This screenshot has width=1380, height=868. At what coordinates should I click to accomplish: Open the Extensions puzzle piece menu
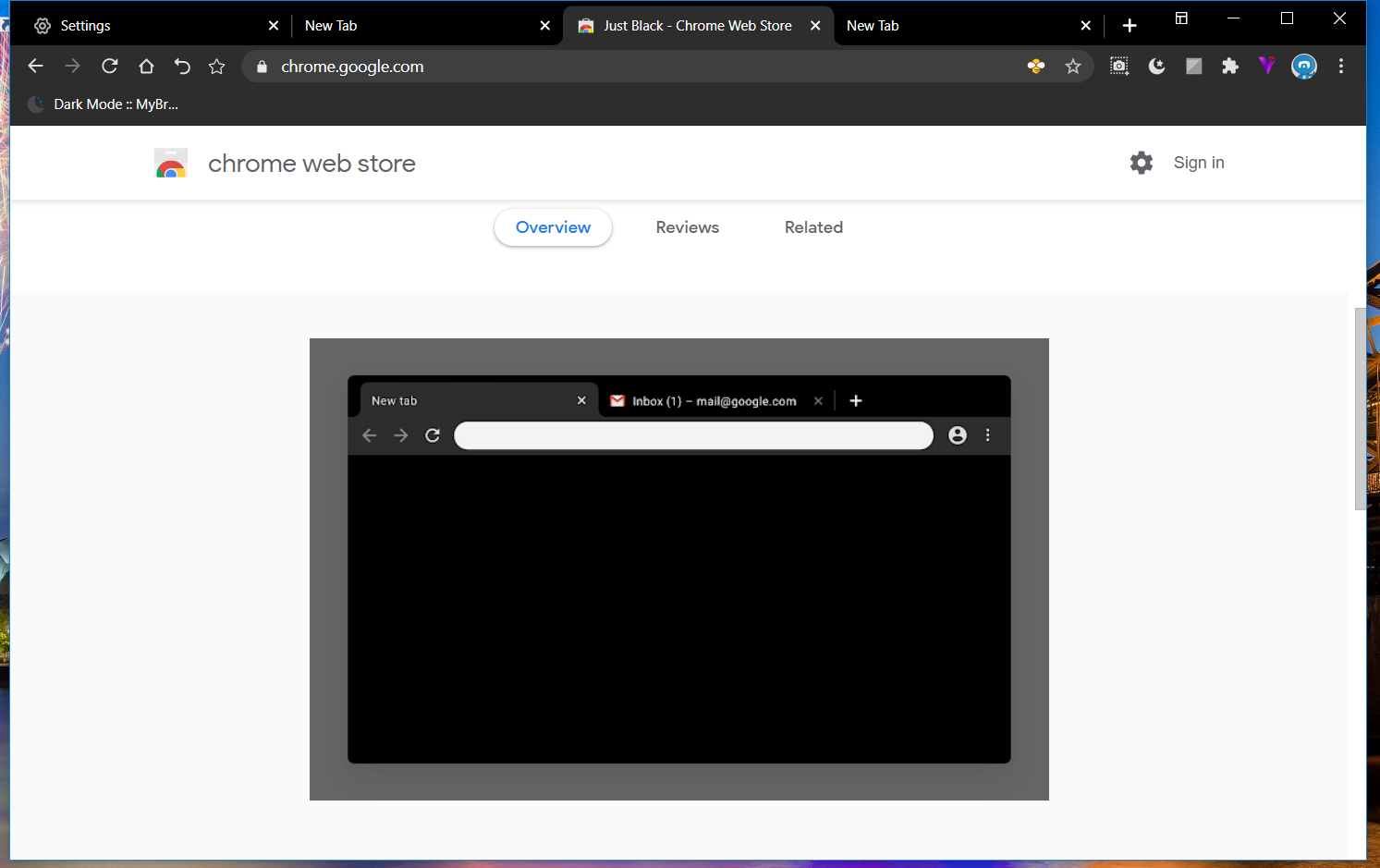pyautogui.click(x=1230, y=66)
